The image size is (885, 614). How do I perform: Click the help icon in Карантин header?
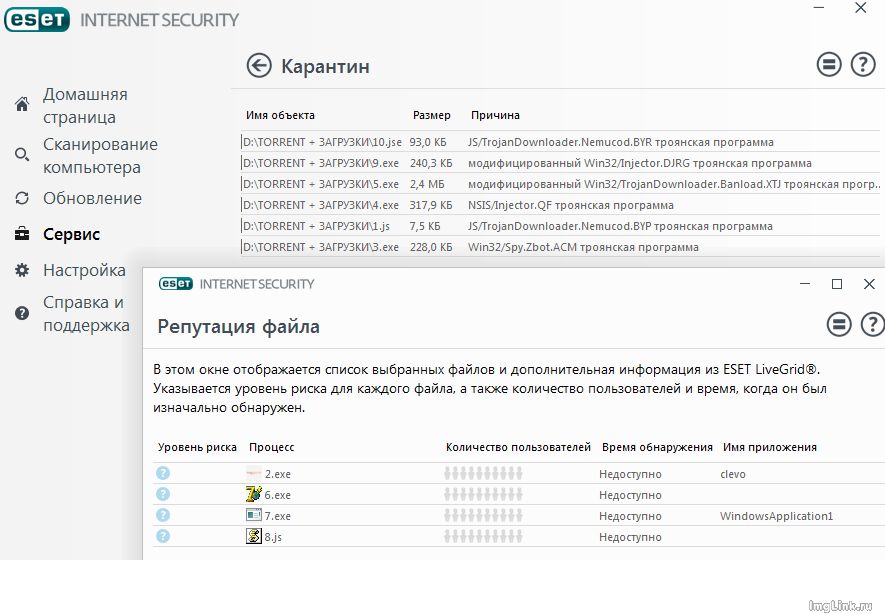coord(862,65)
